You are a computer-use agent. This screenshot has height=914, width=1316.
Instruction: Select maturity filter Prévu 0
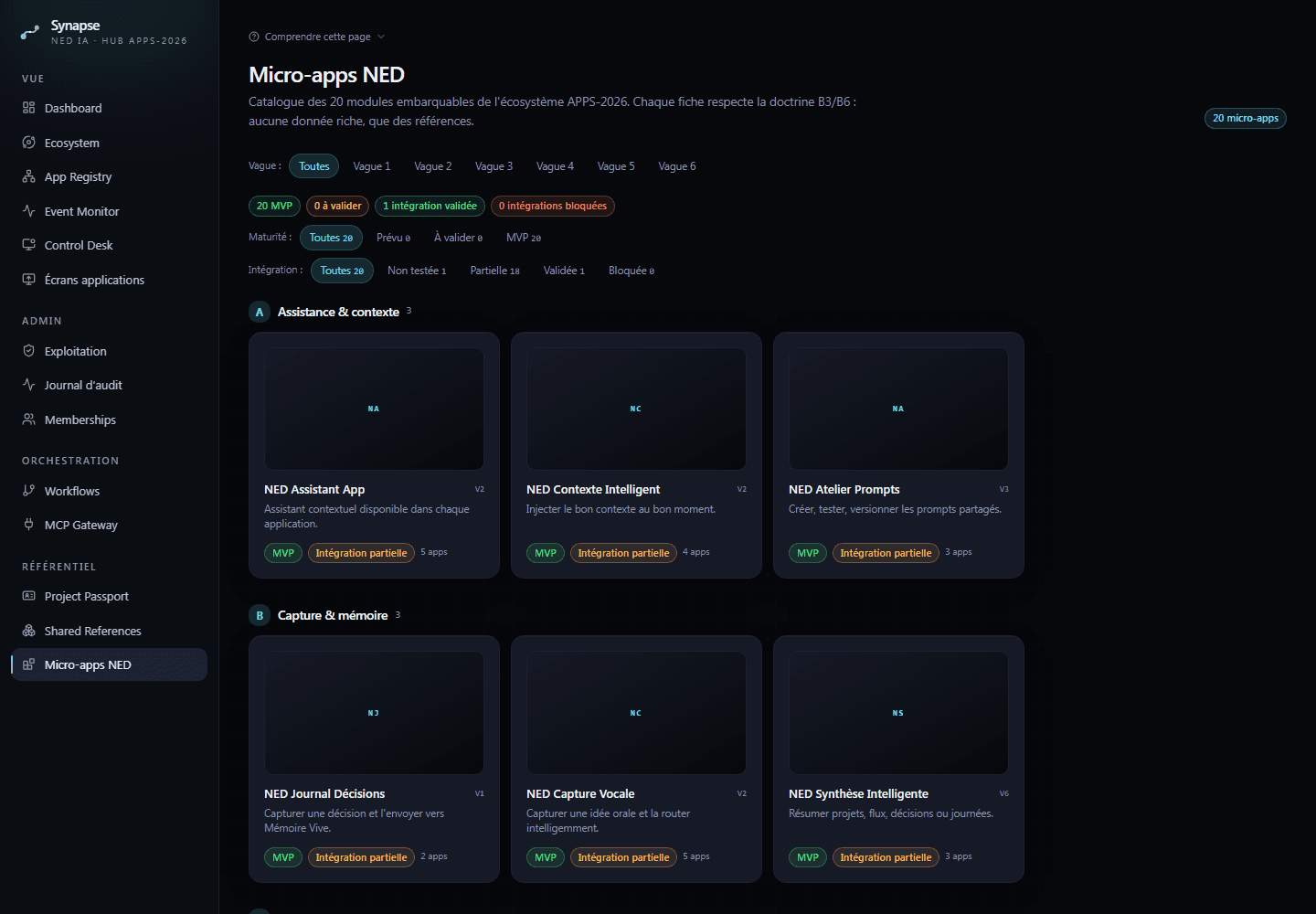[x=393, y=238]
